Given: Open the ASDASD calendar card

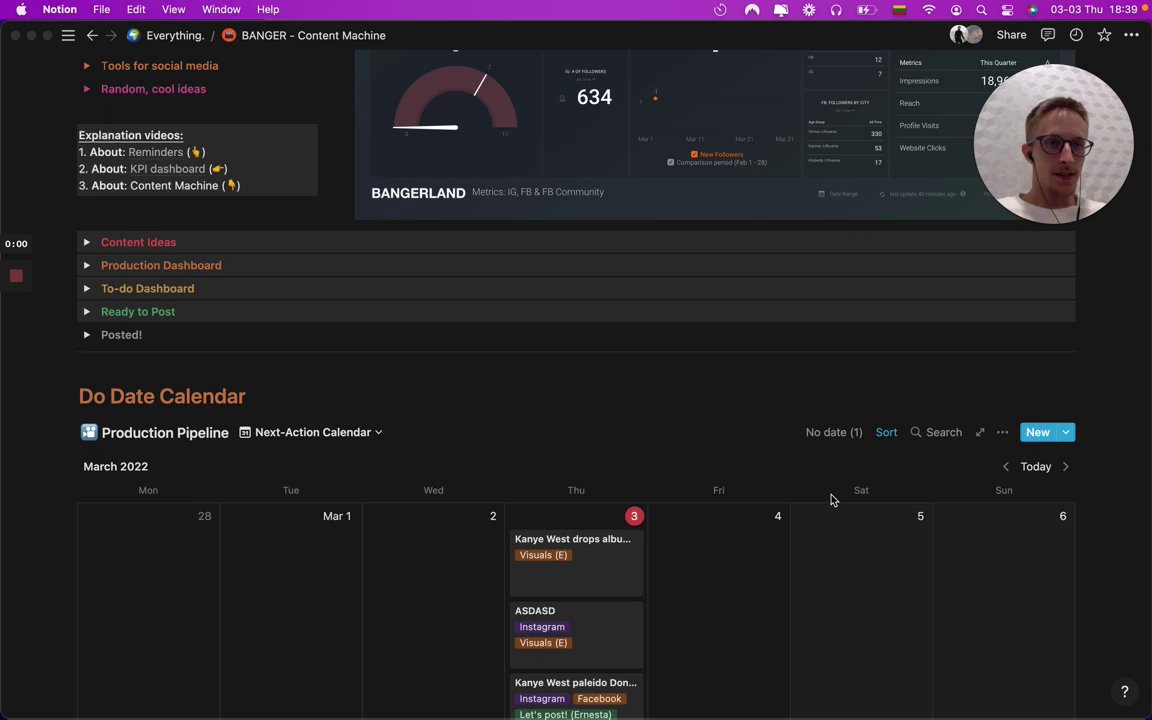Looking at the screenshot, I should (576, 635).
